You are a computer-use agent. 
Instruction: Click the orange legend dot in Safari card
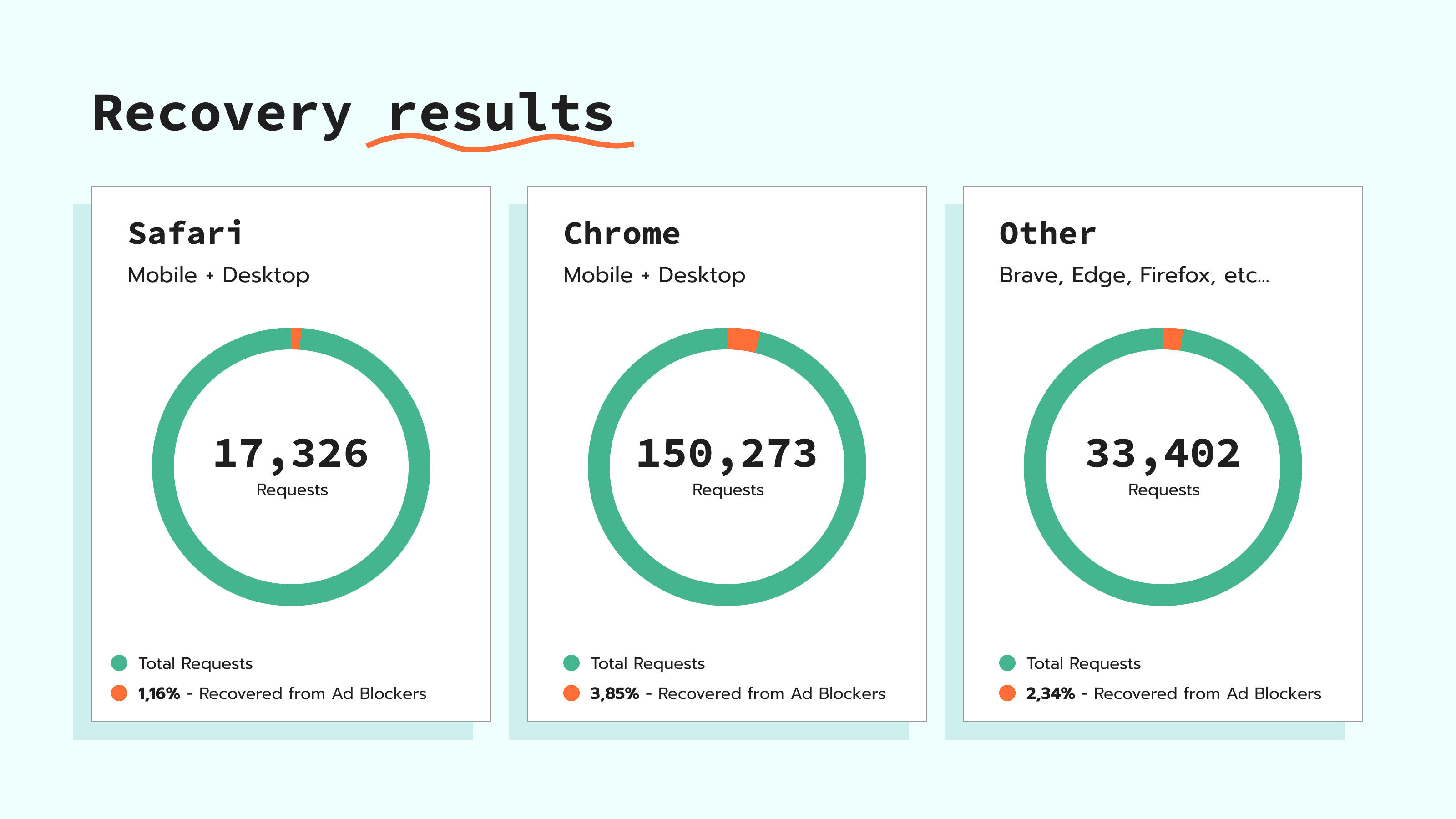[x=119, y=693]
